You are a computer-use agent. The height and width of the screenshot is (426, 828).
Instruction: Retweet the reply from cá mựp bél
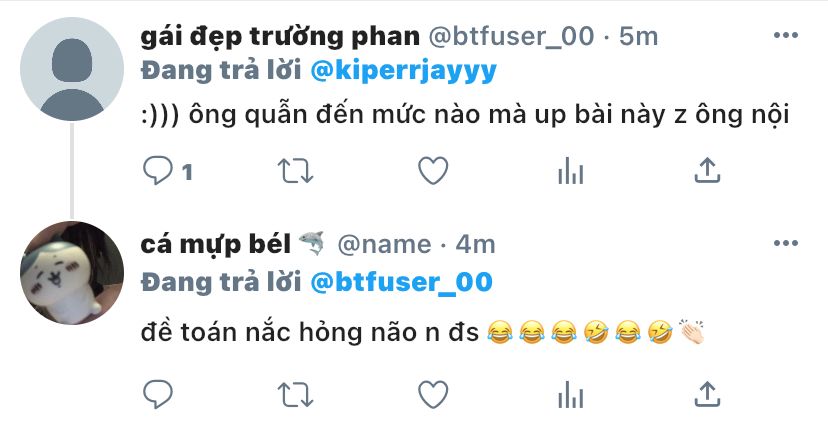[x=296, y=395]
